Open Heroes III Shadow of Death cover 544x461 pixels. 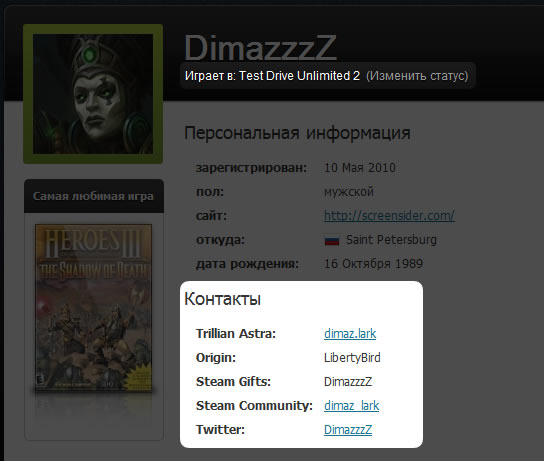[93, 308]
